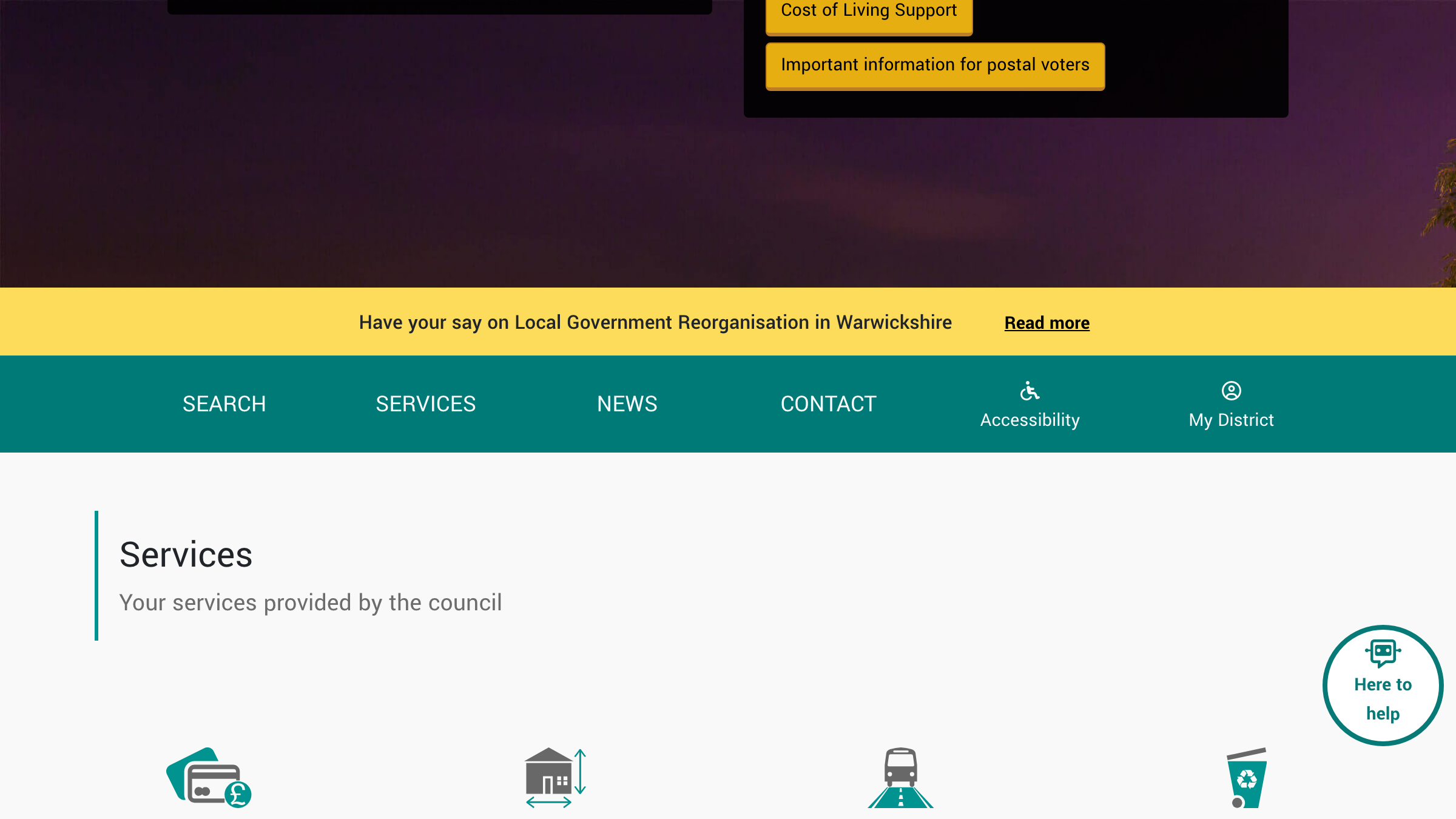Follow the Read more link
1456x819 pixels.
pos(1046,323)
